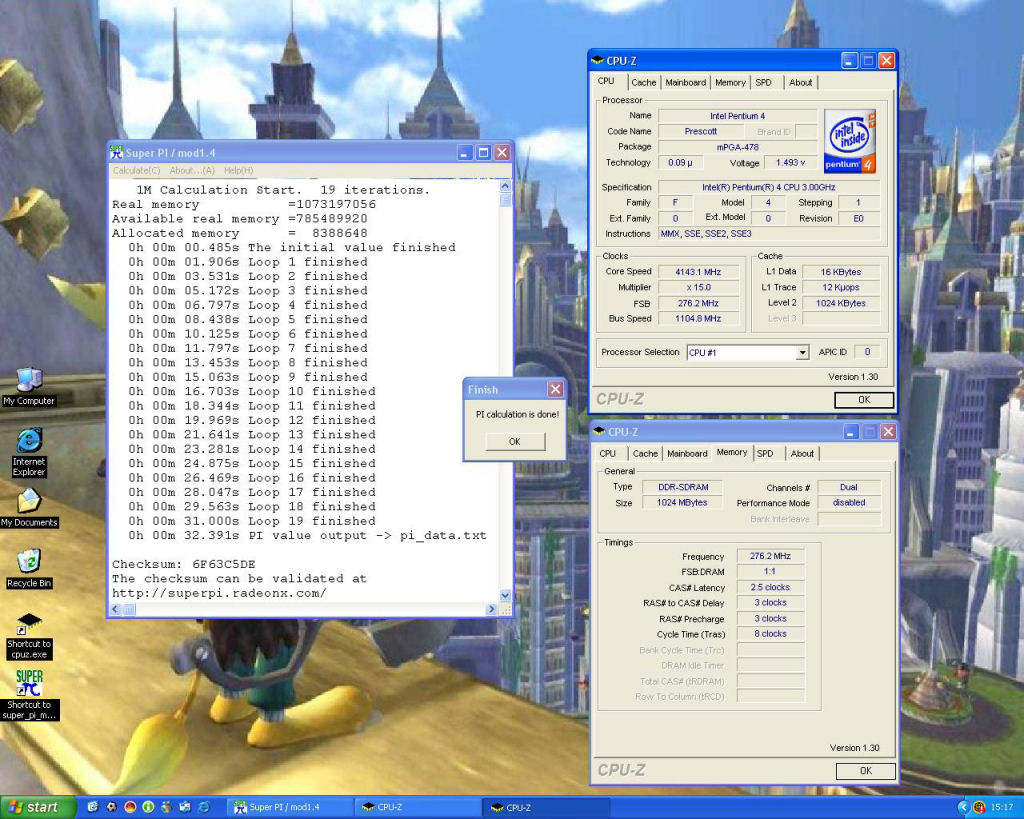1024x819 pixels.
Task: Click the system tray clock showing 15:17
Action: tap(1002, 807)
